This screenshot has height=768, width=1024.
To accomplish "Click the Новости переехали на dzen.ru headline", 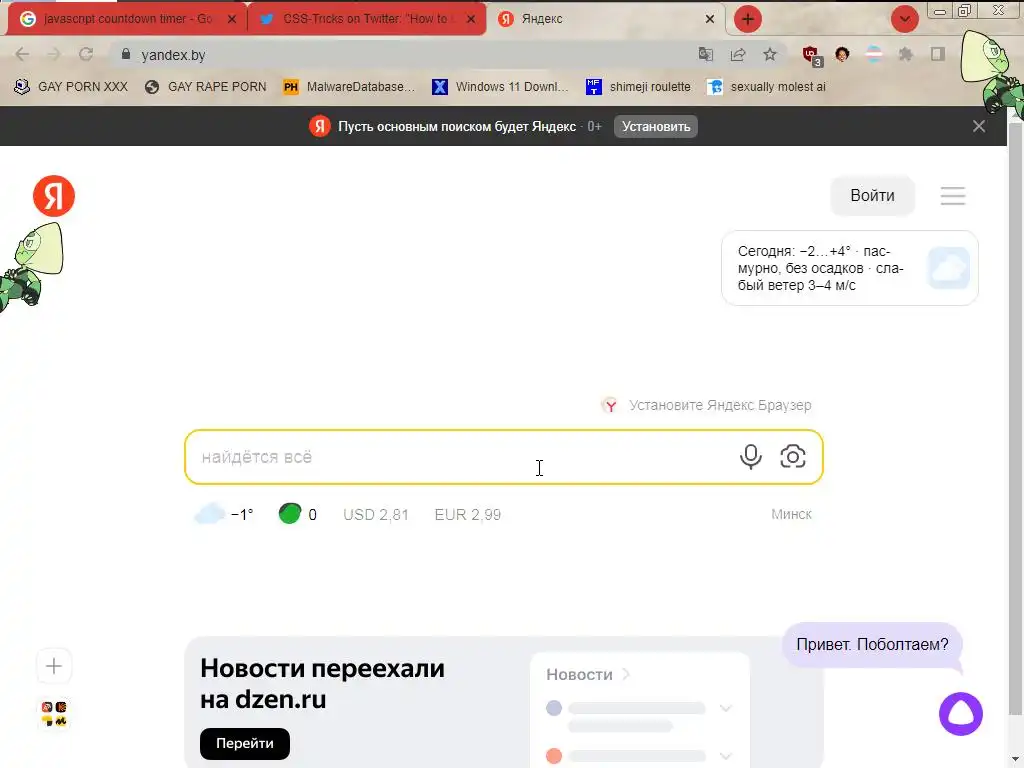I will [323, 684].
